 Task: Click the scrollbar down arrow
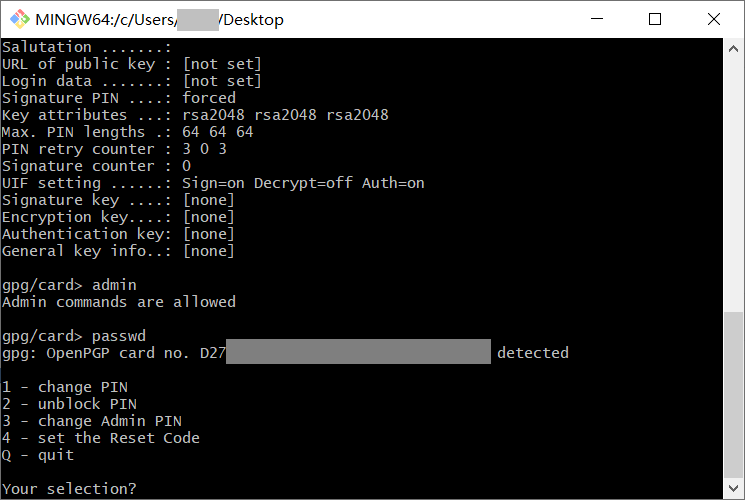(733, 488)
